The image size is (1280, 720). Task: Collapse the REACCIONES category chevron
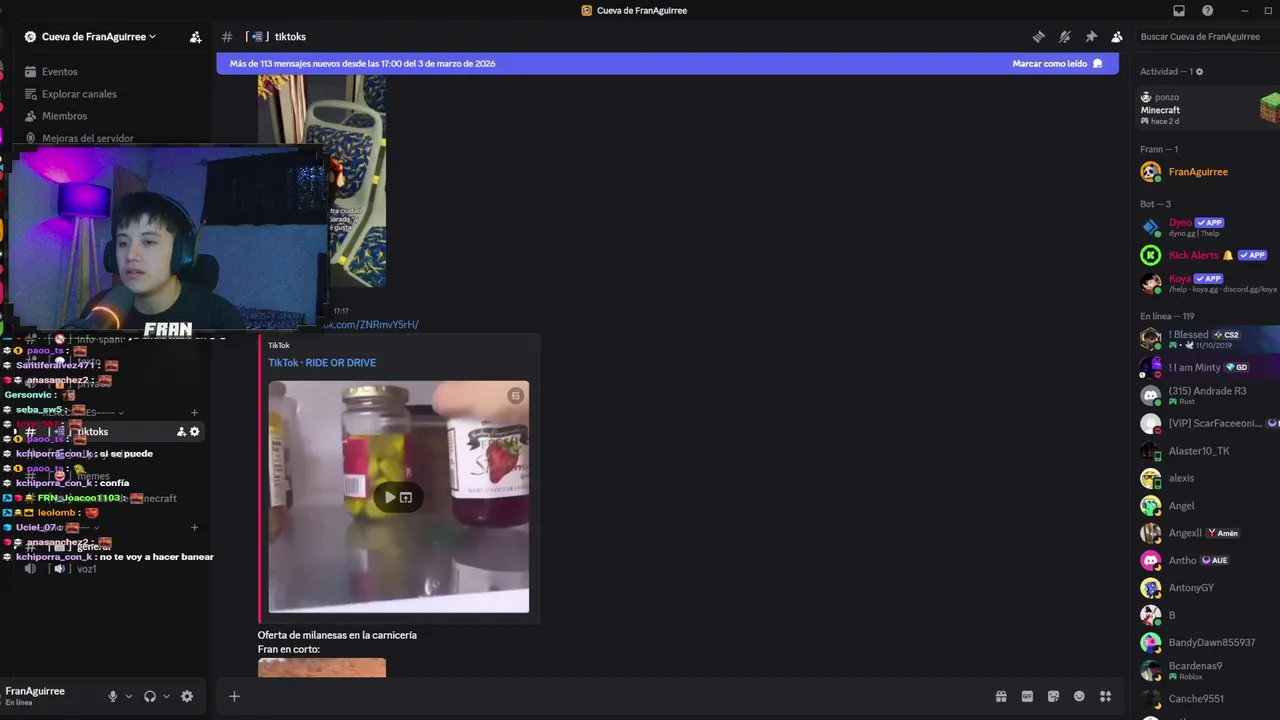tap(121, 412)
